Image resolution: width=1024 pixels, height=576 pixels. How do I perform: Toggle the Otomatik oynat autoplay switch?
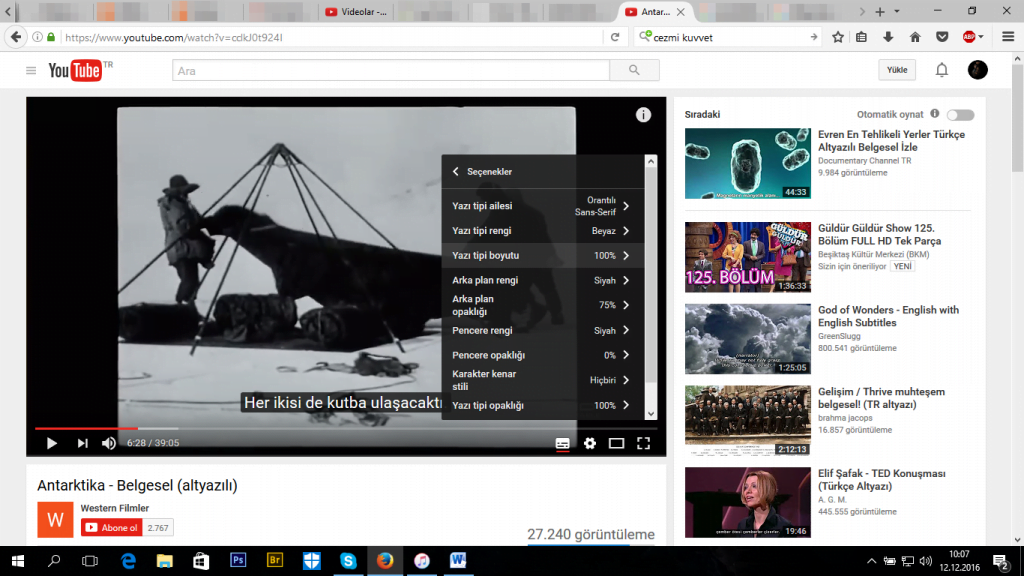click(960, 115)
